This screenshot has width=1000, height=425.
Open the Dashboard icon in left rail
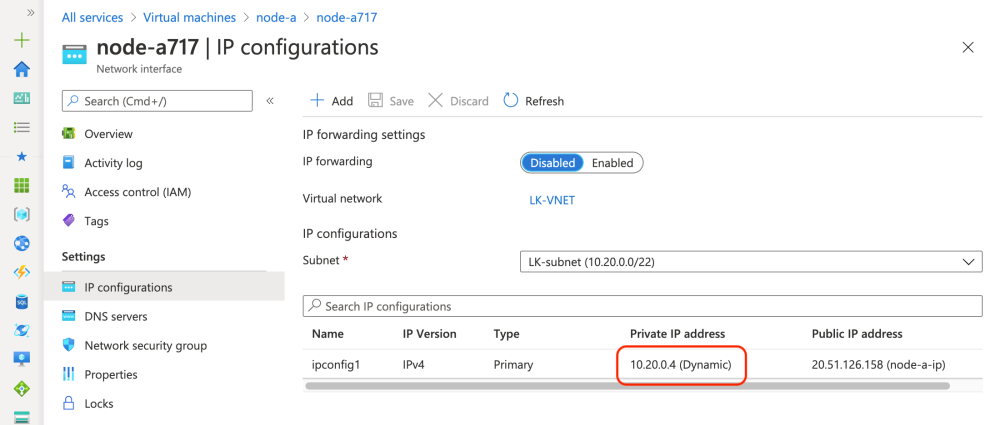(21, 98)
